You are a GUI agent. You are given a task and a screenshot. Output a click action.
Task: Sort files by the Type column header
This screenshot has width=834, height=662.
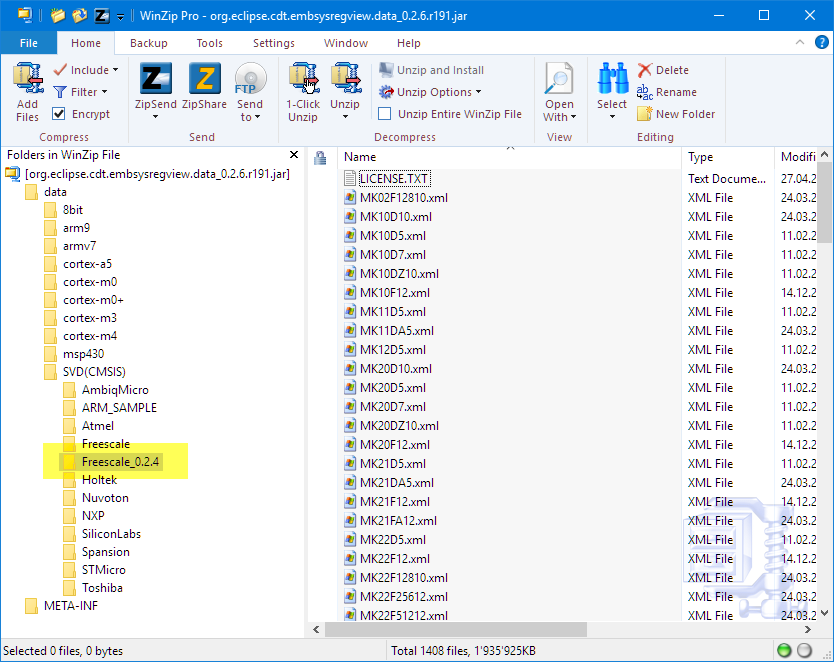coord(701,157)
